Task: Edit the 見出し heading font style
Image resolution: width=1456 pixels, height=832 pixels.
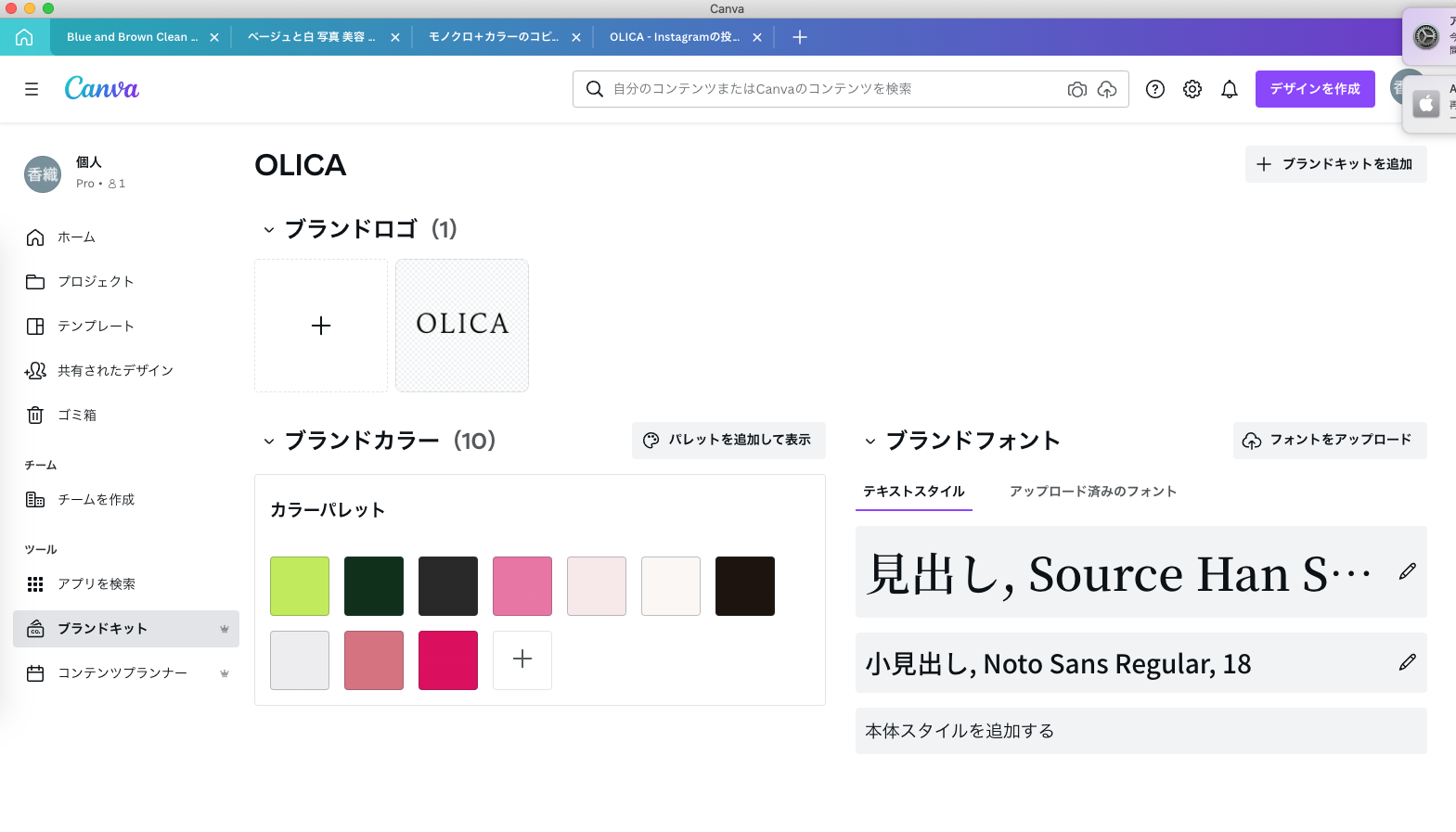Action: click(1408, 571)
